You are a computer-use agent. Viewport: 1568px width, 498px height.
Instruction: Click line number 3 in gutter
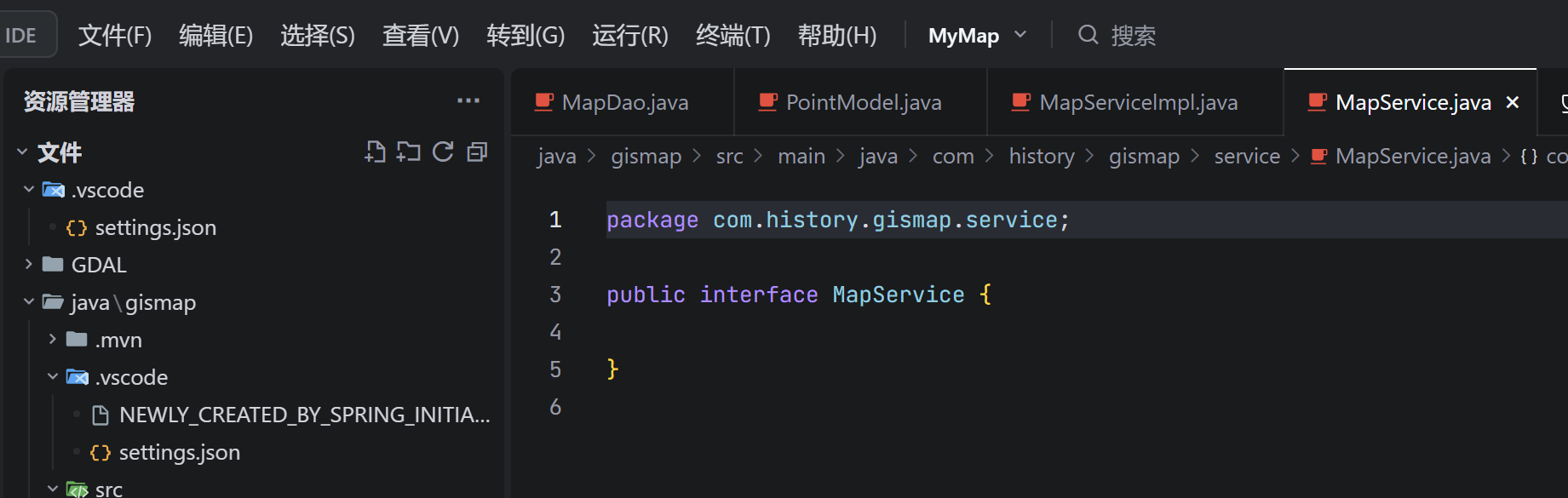(555, 295)
